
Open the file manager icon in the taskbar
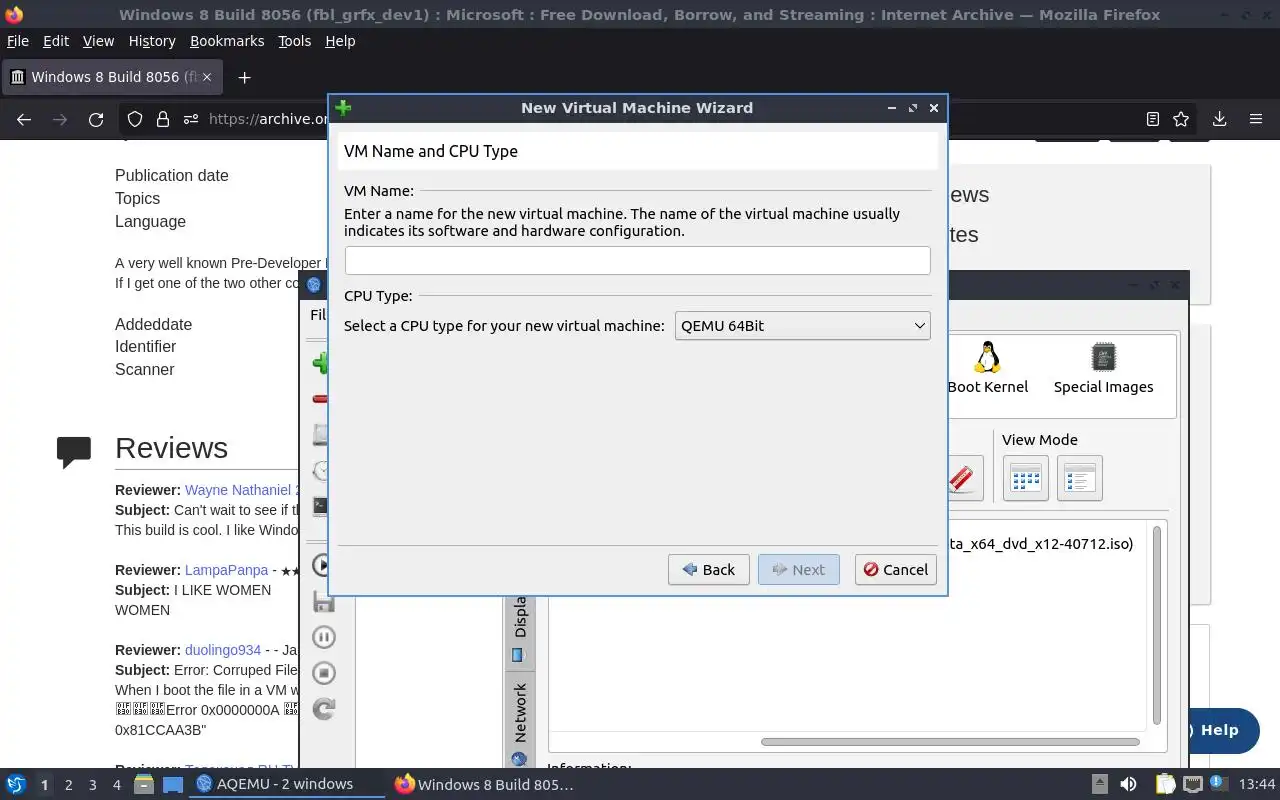(143, 784)
